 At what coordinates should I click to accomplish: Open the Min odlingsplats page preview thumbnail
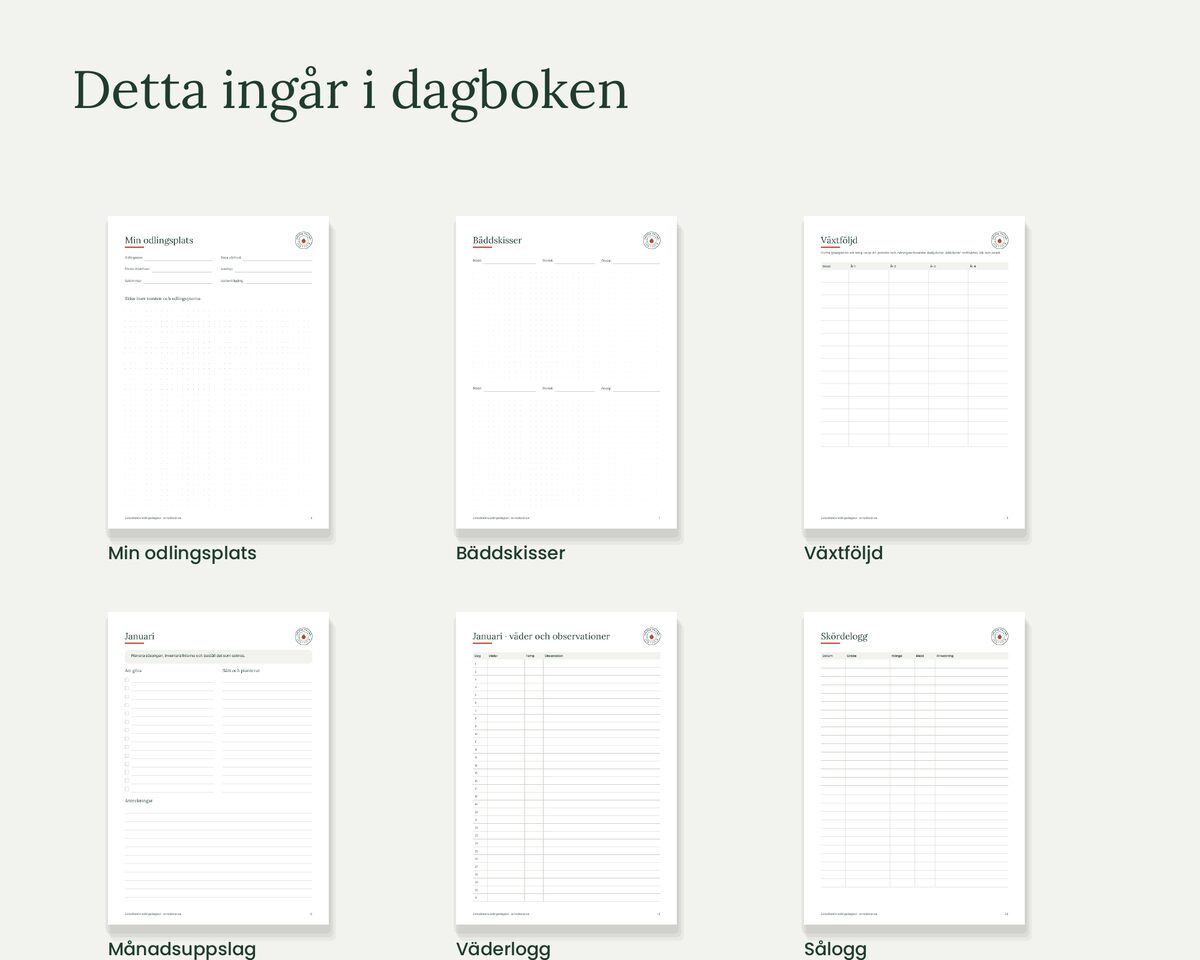[x=218, y=372]
